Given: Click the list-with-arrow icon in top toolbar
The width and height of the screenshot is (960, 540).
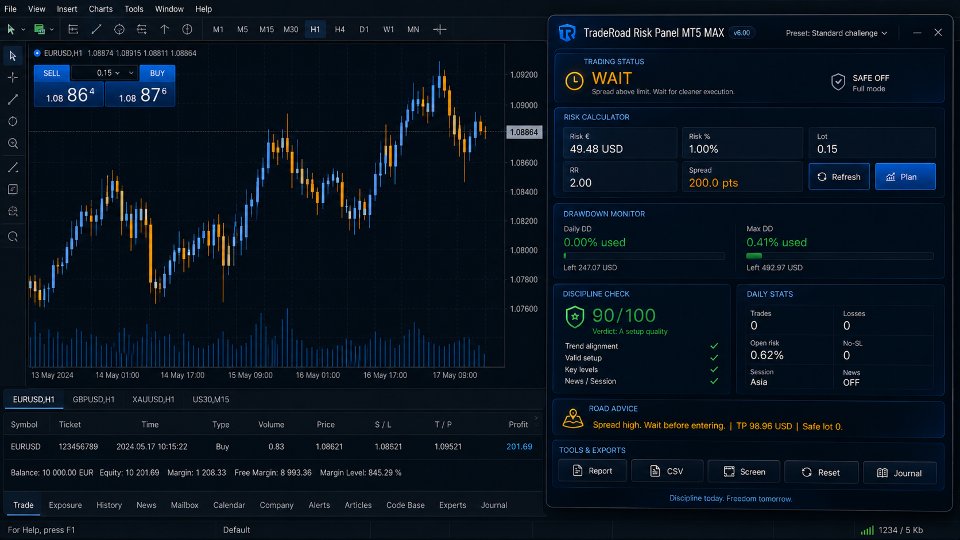Looking at the screenshot, I should tap(73, 29).
